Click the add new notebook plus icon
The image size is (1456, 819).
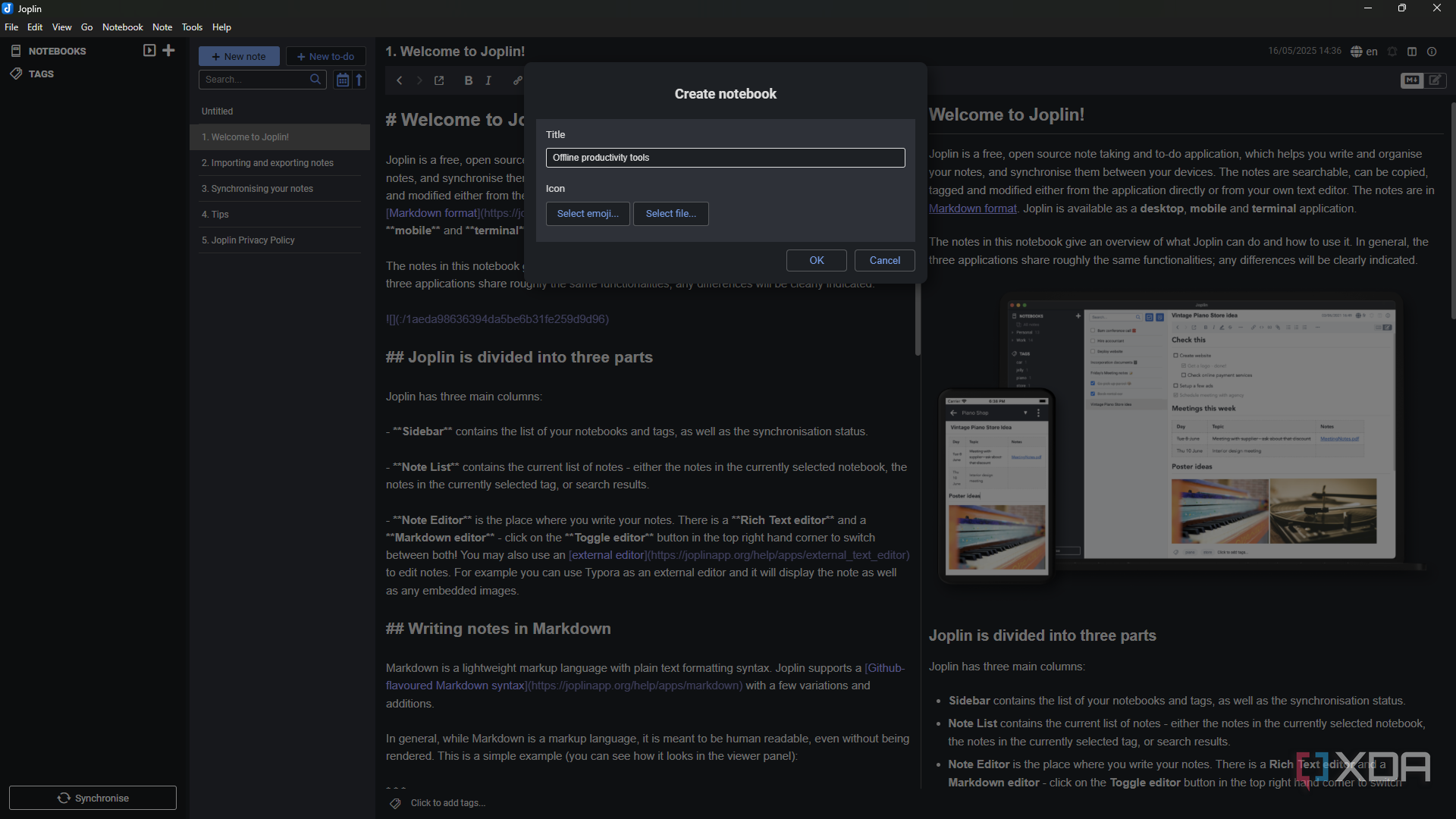click(168, 51)
